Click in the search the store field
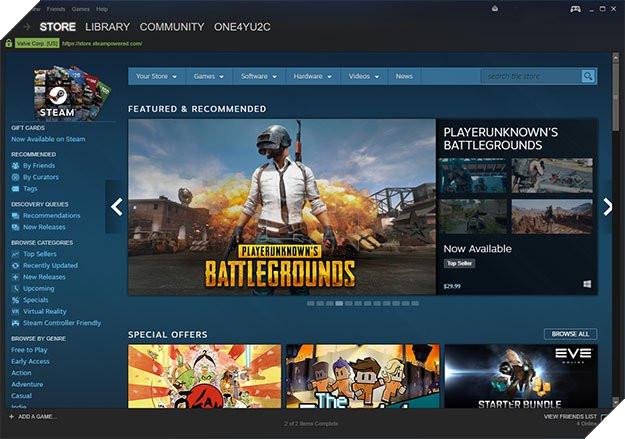Viewport: 625px width, 439px height. coord(531,76)
